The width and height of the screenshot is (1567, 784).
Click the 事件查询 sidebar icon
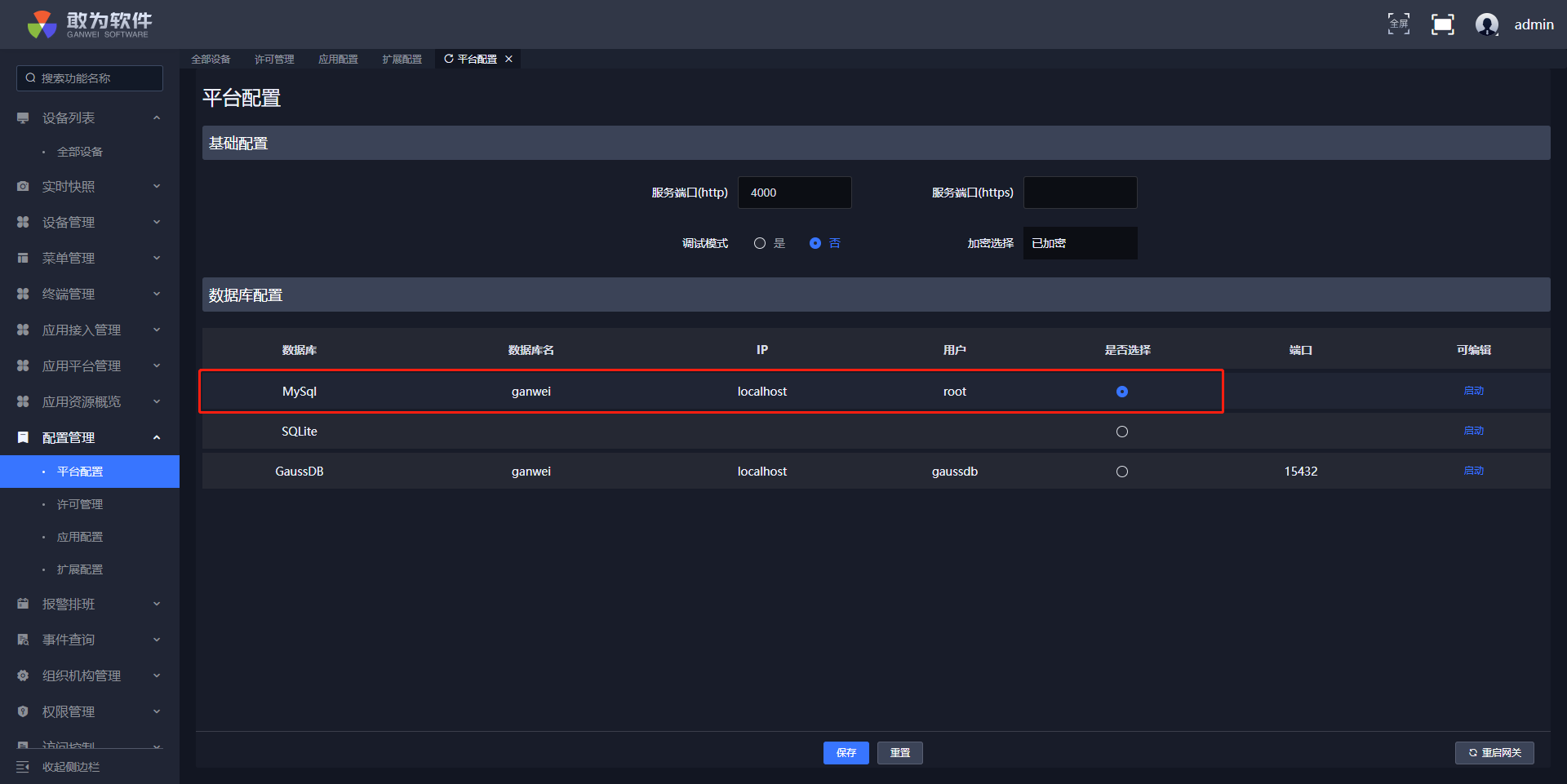pos(23,640)
